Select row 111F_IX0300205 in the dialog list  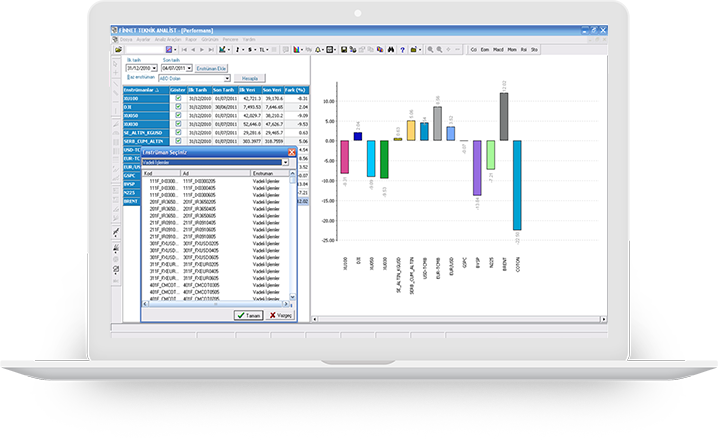(x=215, y=181)
